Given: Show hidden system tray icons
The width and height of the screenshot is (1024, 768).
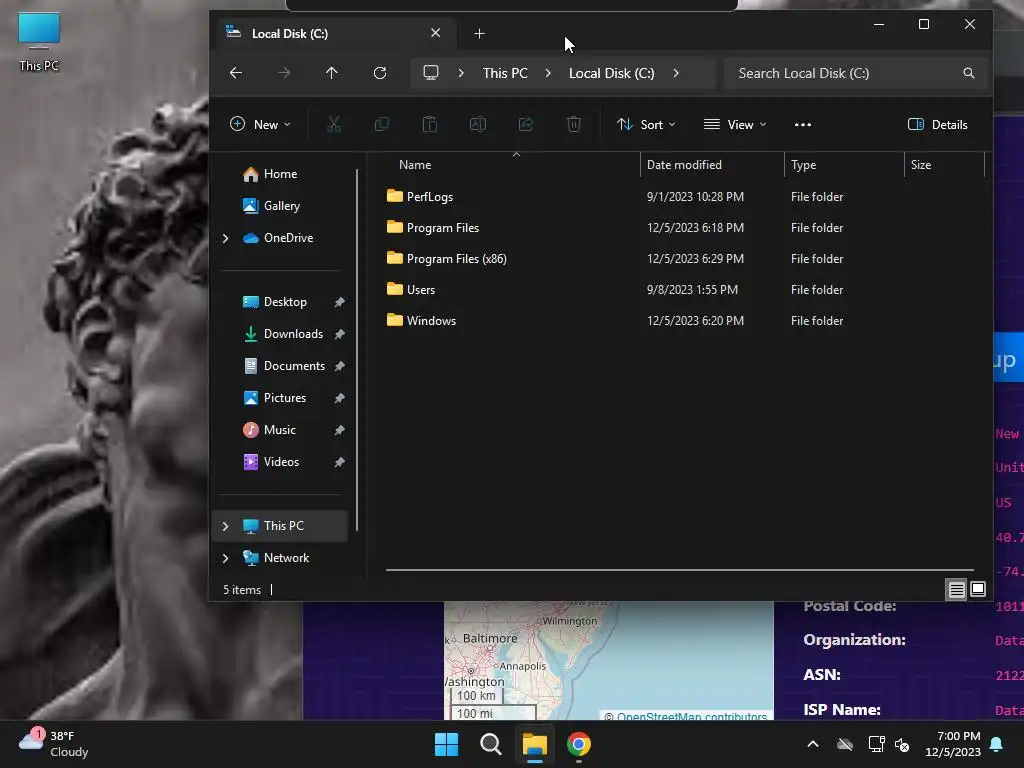Looking at the screenshot, I should pos(813,744).
